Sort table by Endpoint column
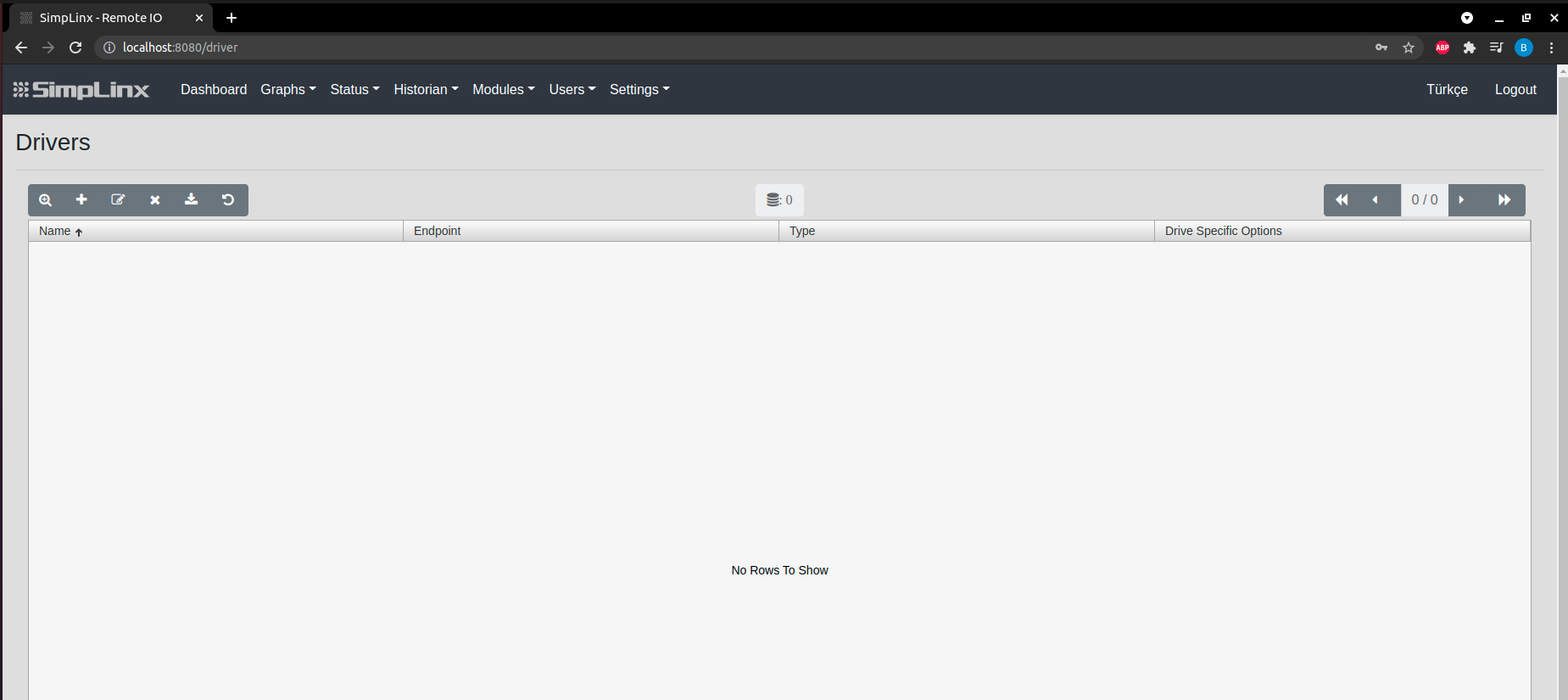This screenshot has width=1568, height=700. pyautogui.click(x=591, y=231)
